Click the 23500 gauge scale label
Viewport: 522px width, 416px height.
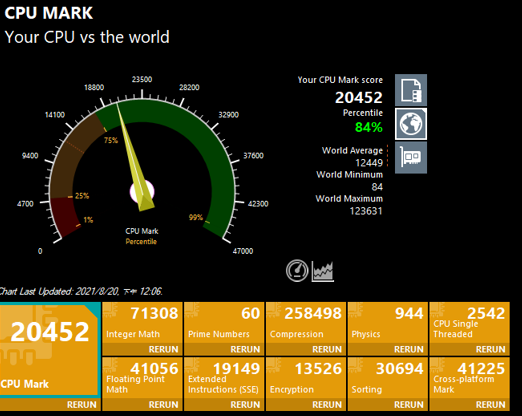pos(142,79)
